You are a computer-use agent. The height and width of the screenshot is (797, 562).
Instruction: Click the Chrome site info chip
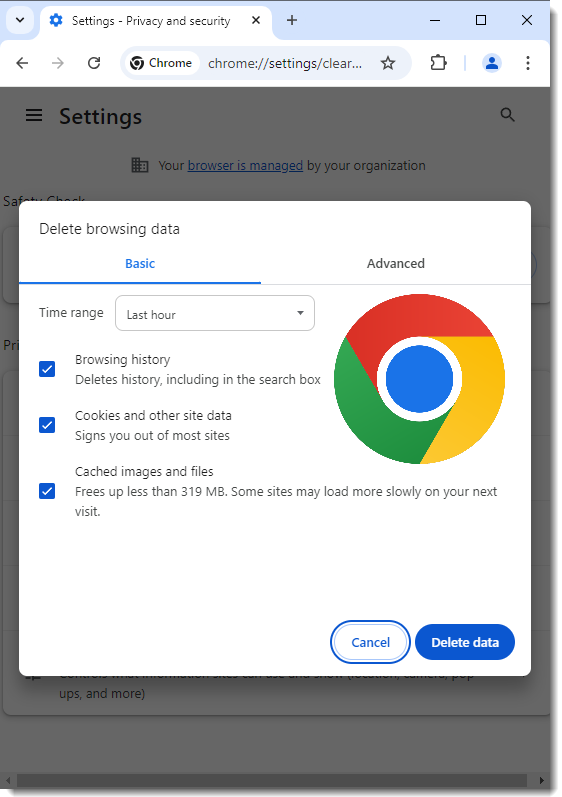162,63
